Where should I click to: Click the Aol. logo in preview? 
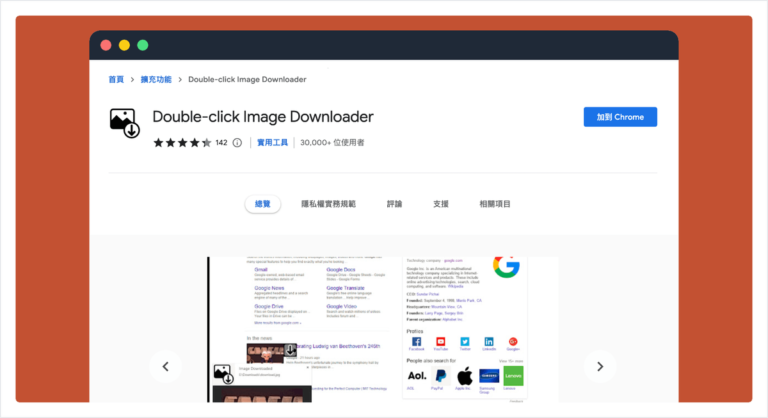pyautogui.click(x=417, y=376)
